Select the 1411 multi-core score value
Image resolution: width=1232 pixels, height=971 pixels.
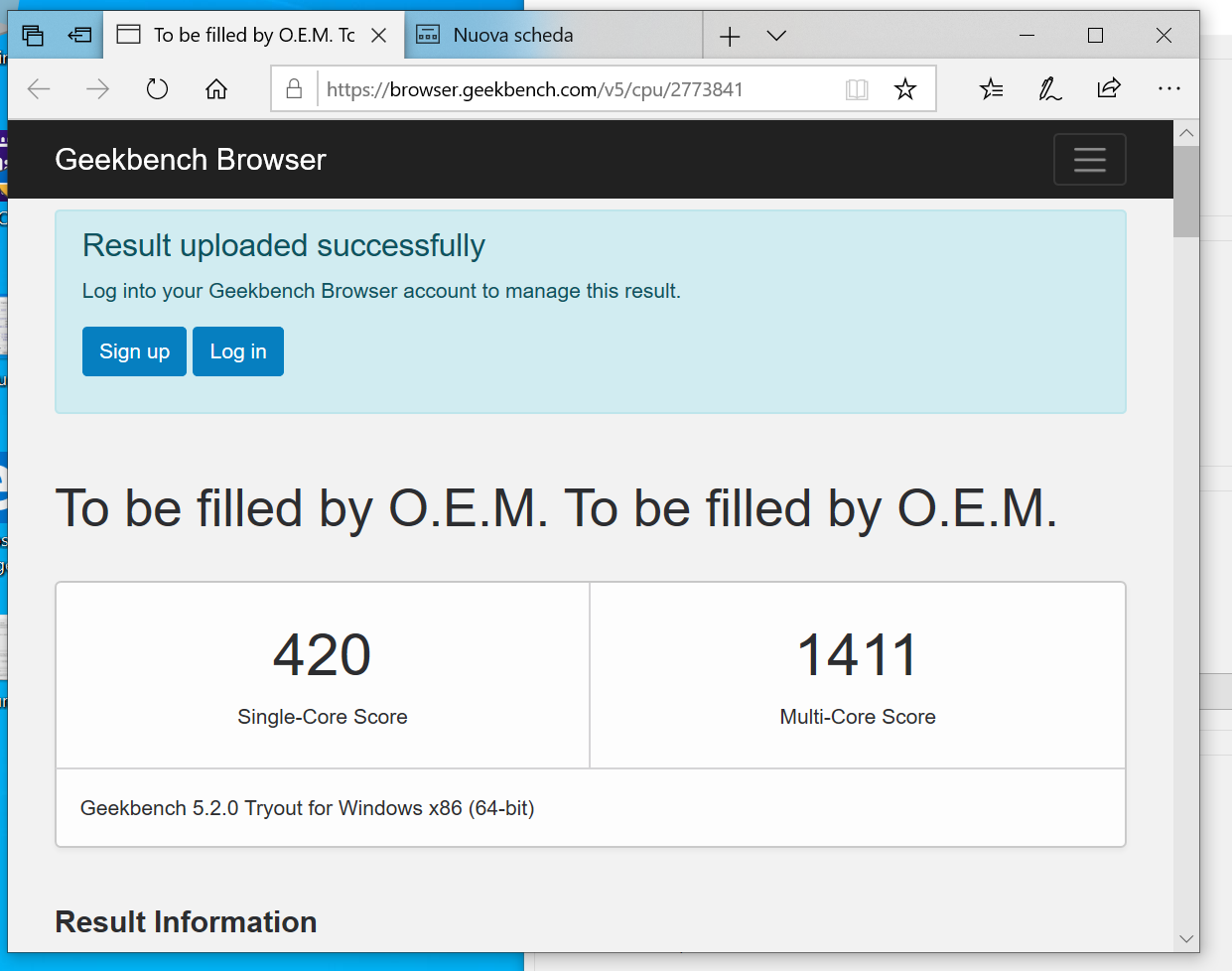pos(858,655)
